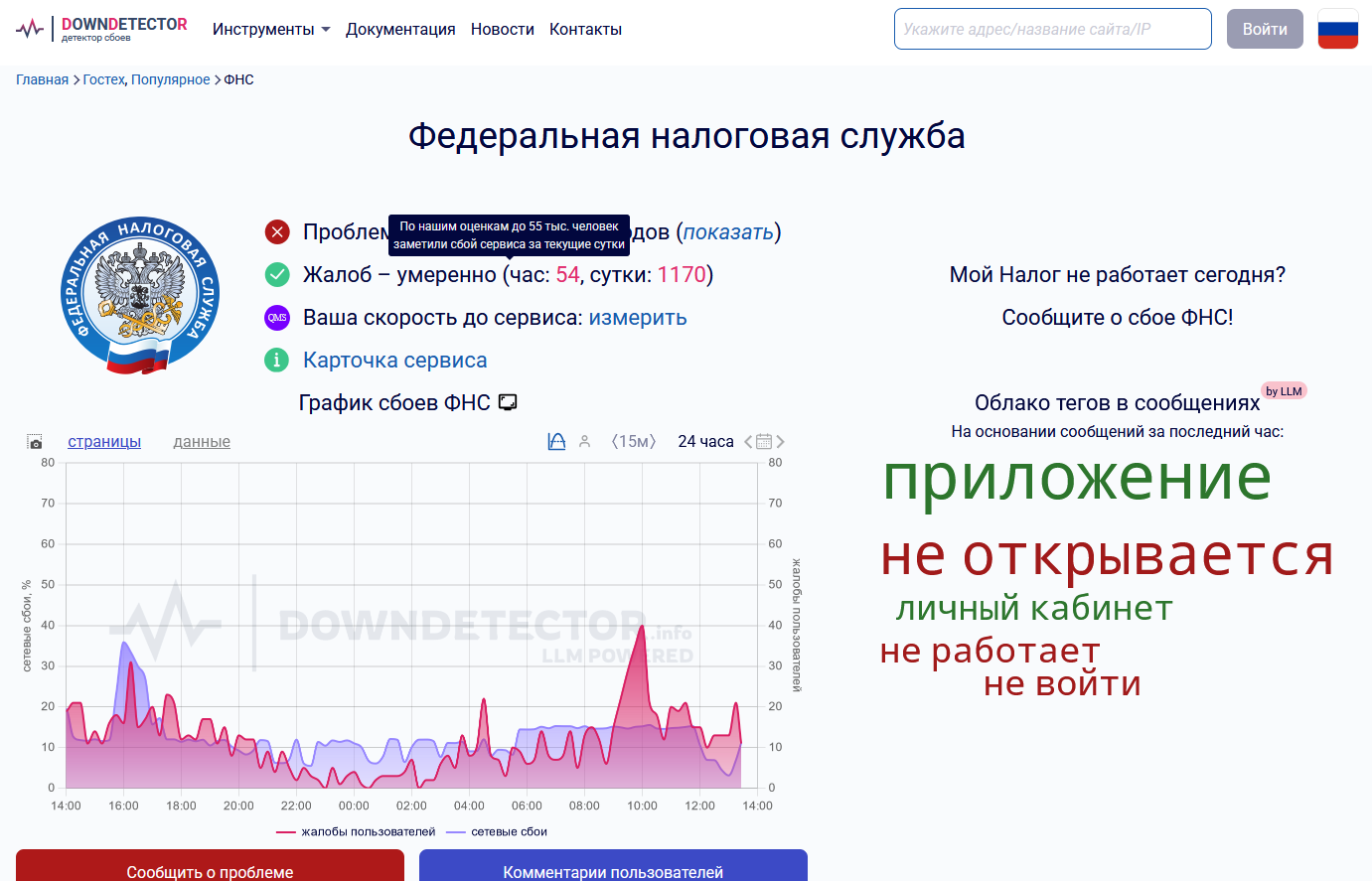The width and height of the screenshot is (1372, 881).
Task: Select the 24 часа chart range
Action: point(705,442)
